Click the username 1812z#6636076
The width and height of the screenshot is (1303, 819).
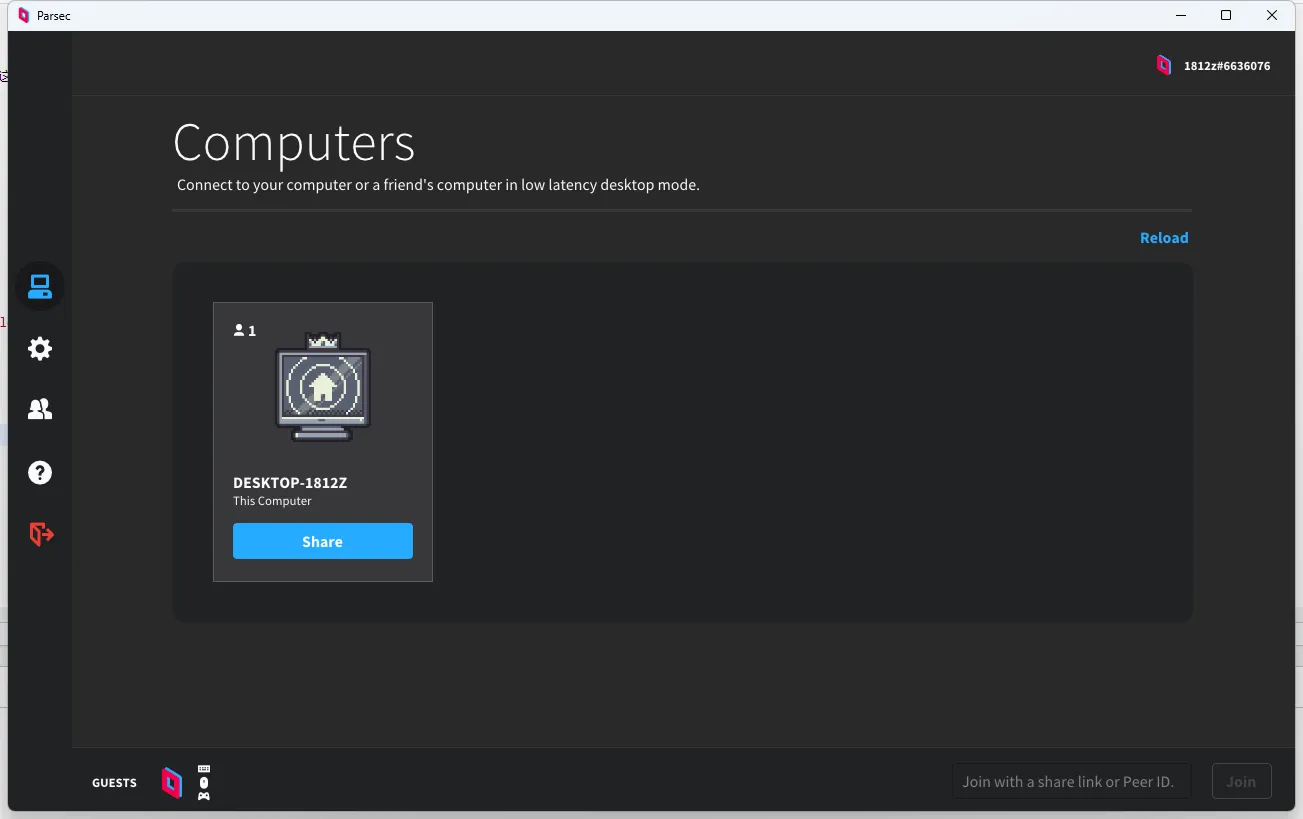(1227, 66)
